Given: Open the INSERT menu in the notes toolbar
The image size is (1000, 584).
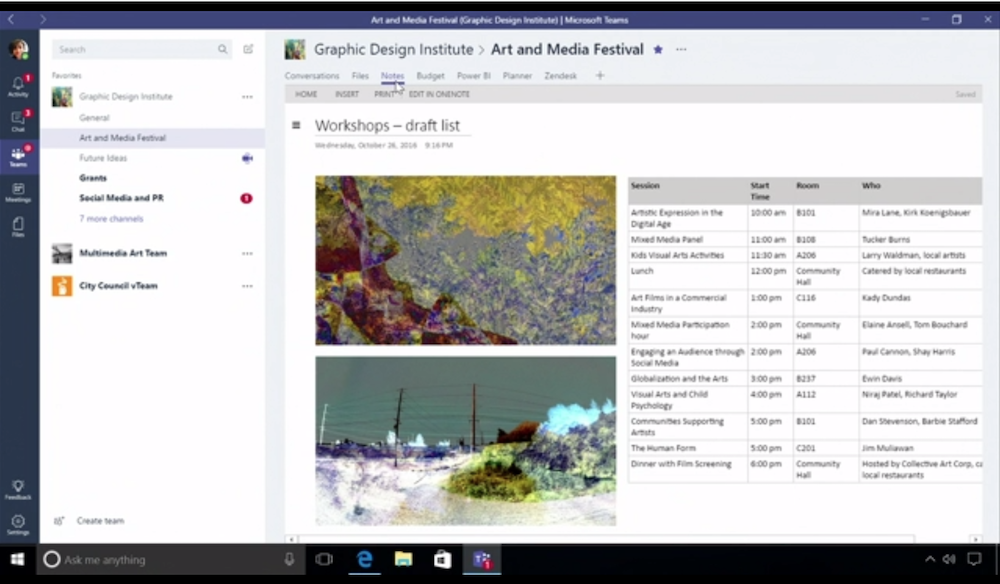Looking at the screenshot, I should coord(346,94).
